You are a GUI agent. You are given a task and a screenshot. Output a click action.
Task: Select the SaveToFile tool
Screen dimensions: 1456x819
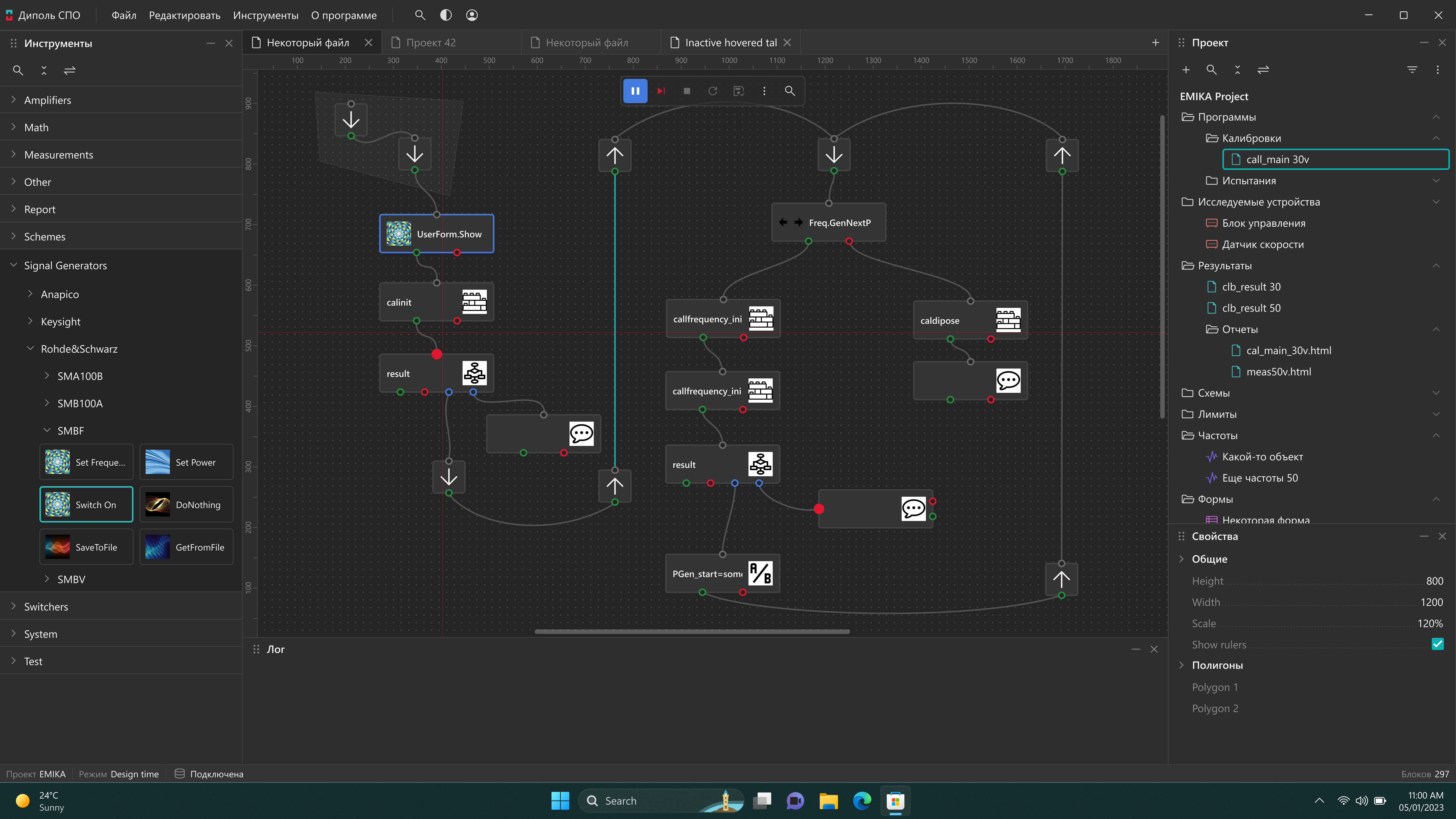pos(86,547)
